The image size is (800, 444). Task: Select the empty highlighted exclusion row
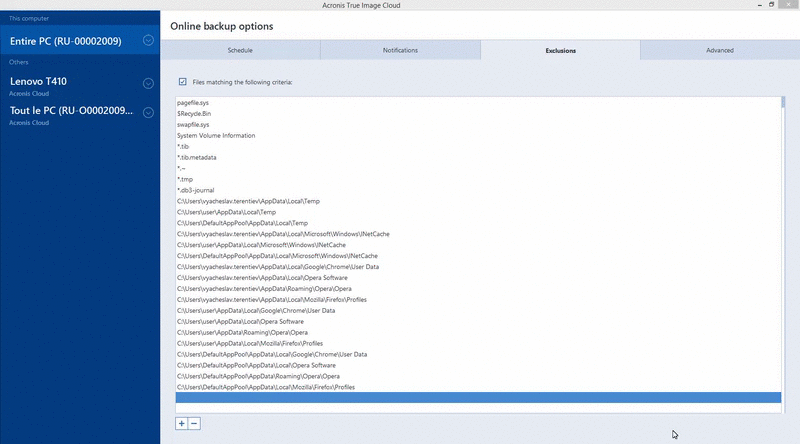[478, 398]
